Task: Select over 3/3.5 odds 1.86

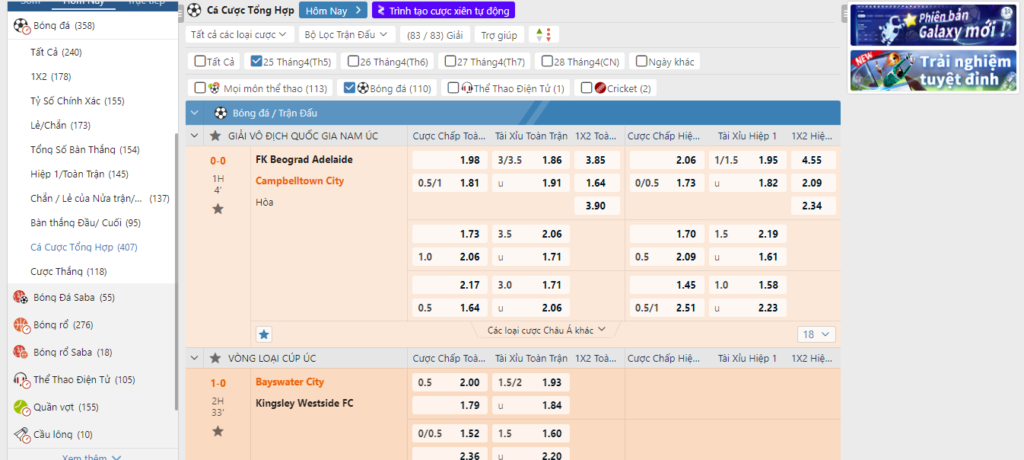Action: [532, 160]
